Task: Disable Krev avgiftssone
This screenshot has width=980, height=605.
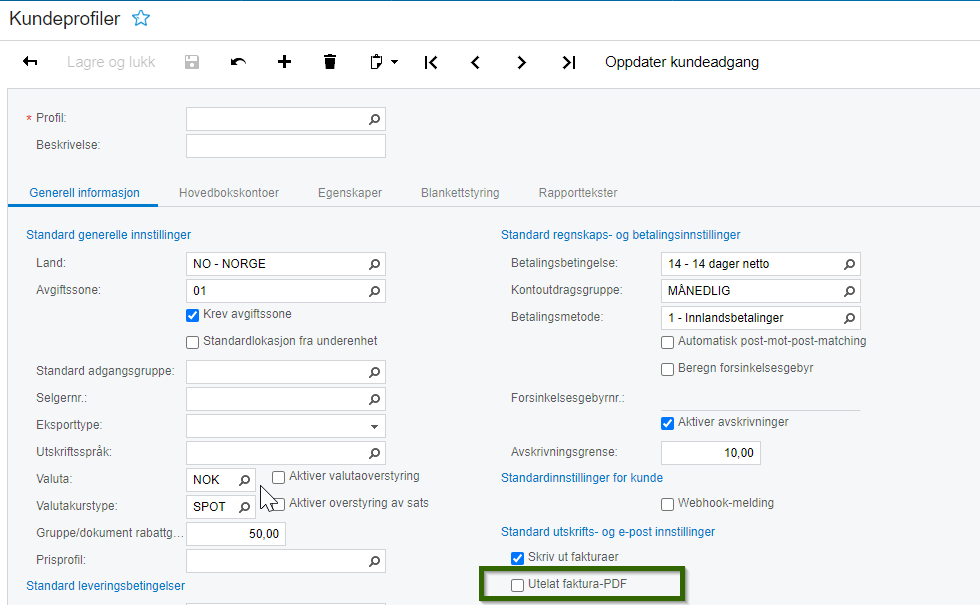Action: point(192,316)
